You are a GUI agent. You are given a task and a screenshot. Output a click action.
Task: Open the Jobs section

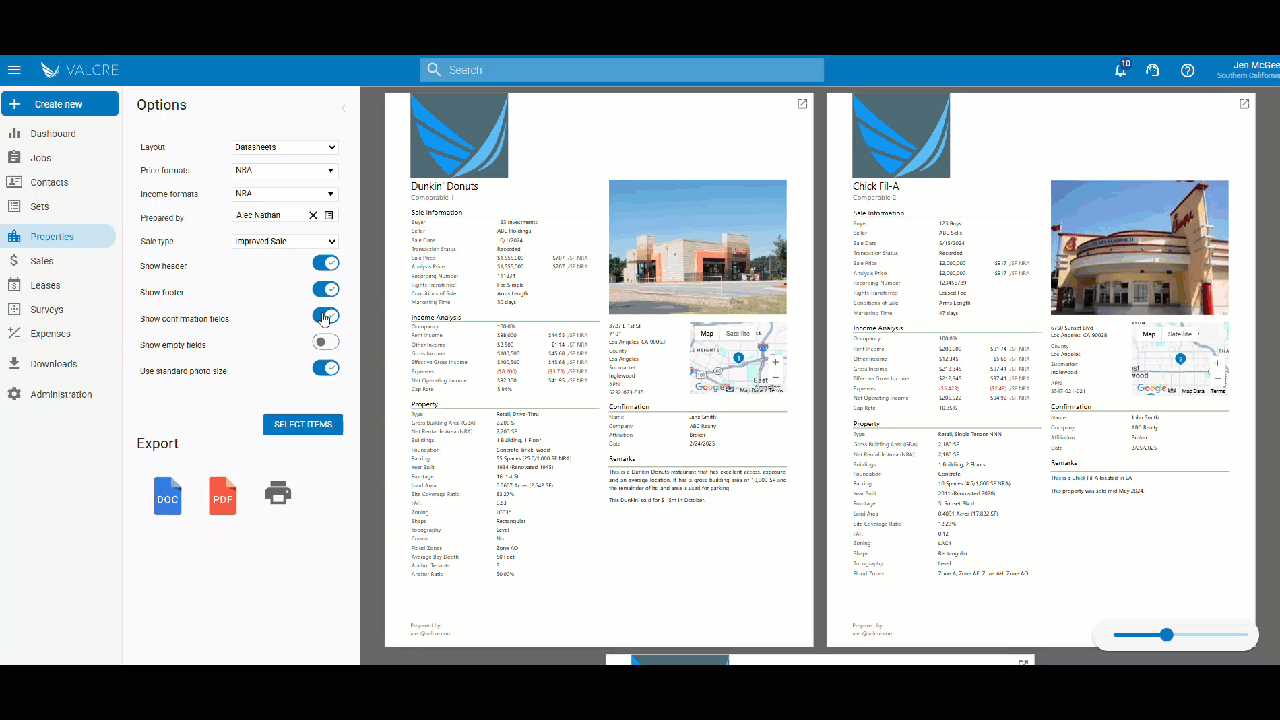(x=41, y=158)
